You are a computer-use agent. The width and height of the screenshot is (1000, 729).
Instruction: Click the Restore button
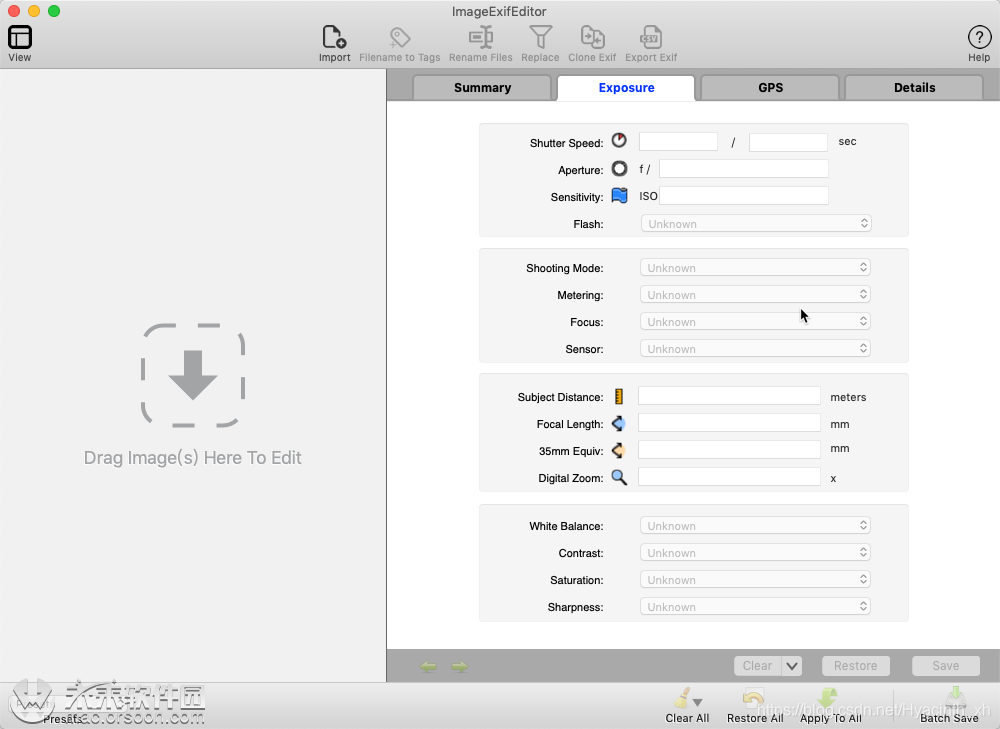point(856,666)
